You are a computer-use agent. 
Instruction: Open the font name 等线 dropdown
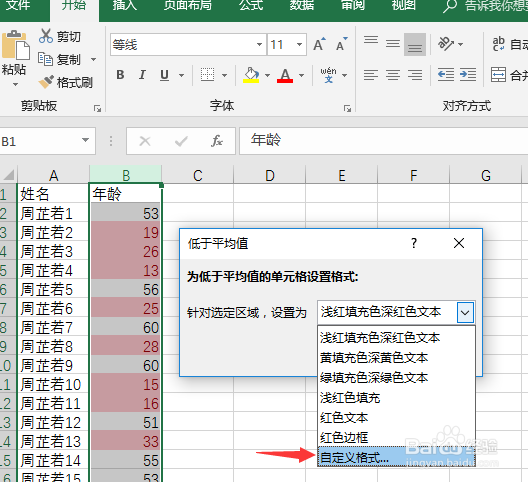coord(259,44)
